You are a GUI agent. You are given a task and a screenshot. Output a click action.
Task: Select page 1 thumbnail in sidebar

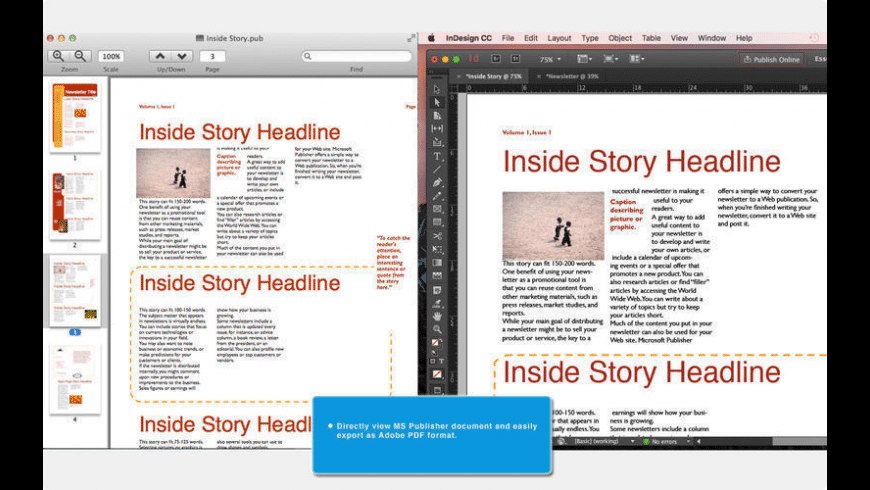coord(75,117)
